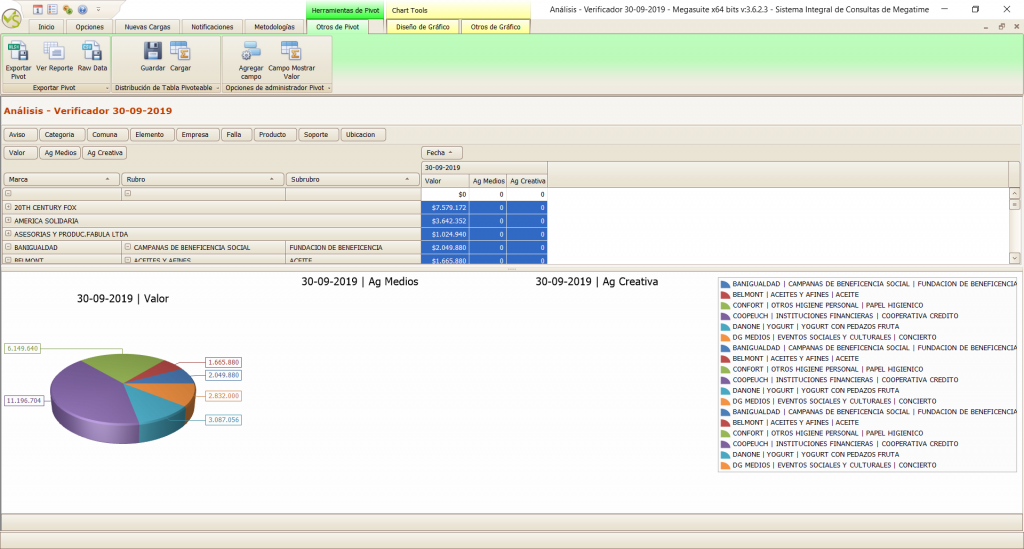Click the Falla field button
The height and width of the screenshot is (549, 1024).
(236, 134)
